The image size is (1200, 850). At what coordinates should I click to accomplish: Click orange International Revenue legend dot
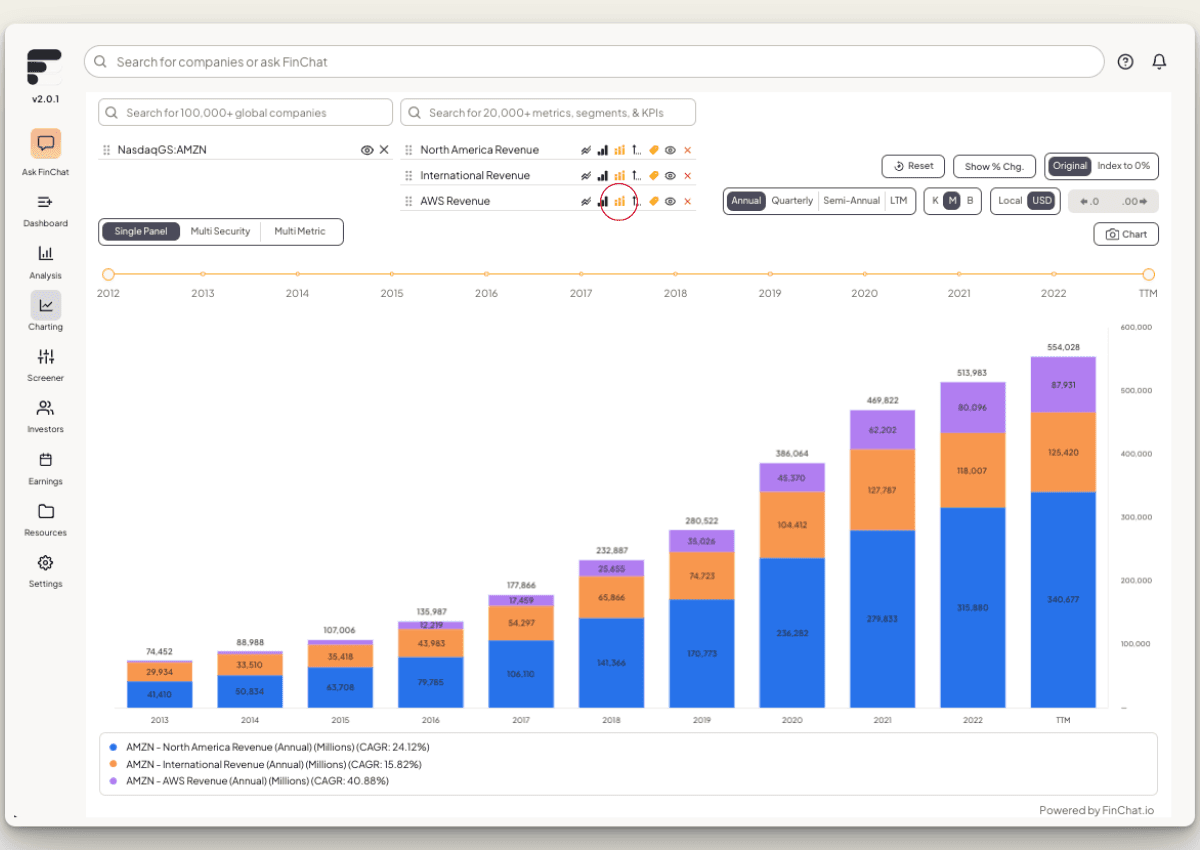coord(114,764)
